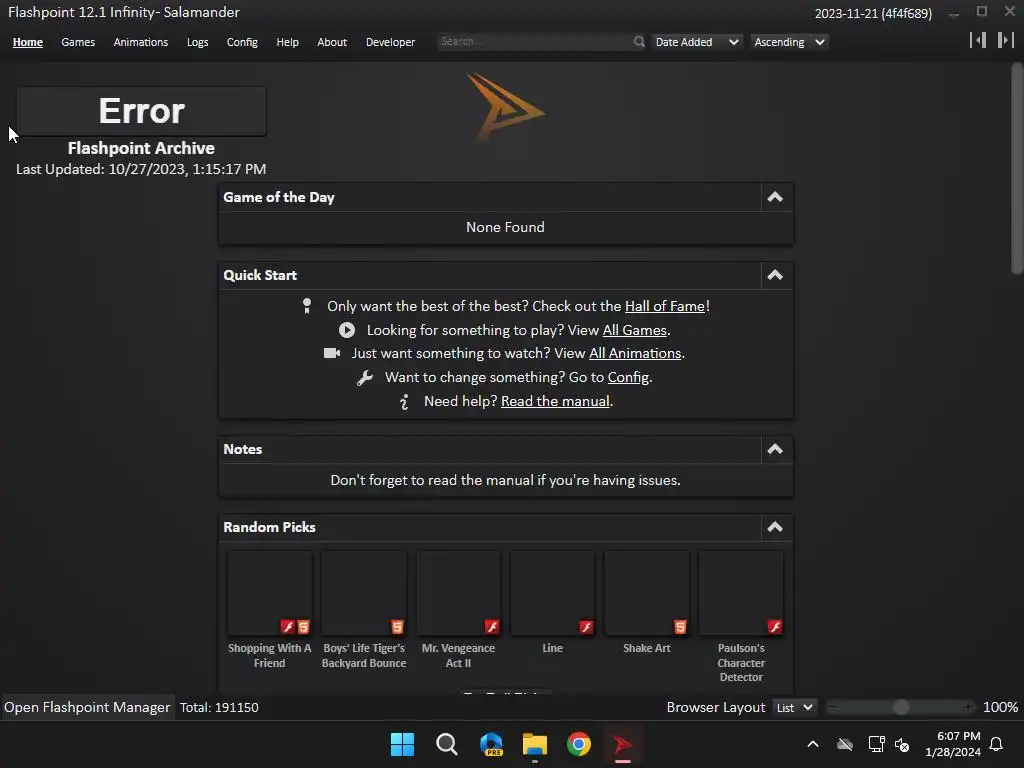
Task: Click the Flash icon on Mr. Vengeance Act II
Action: (492, 627)
